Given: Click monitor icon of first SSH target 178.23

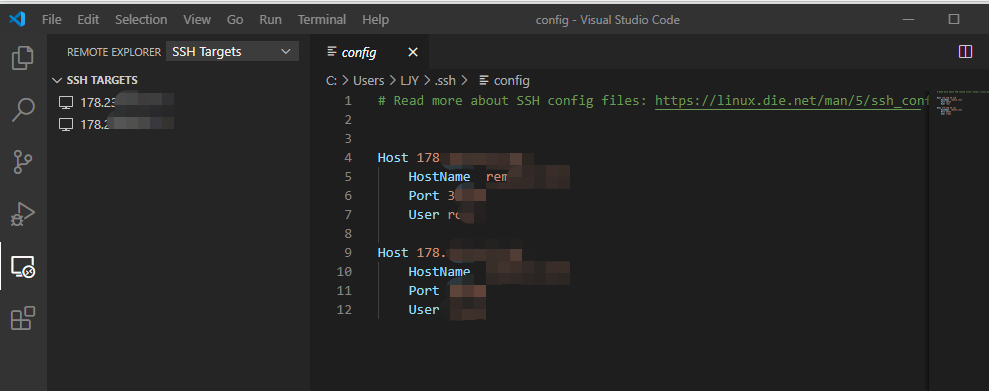Looking at the screenshot, I should (66, 102).
